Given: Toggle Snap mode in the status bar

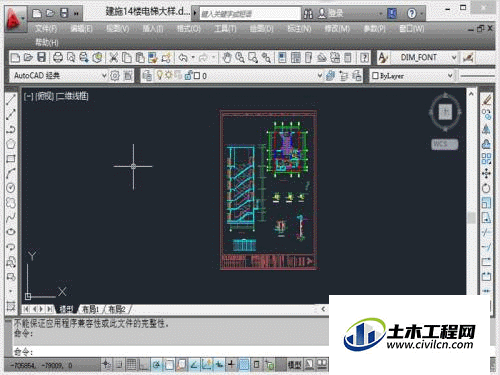Looking at the screenshot, I should 119,365.
